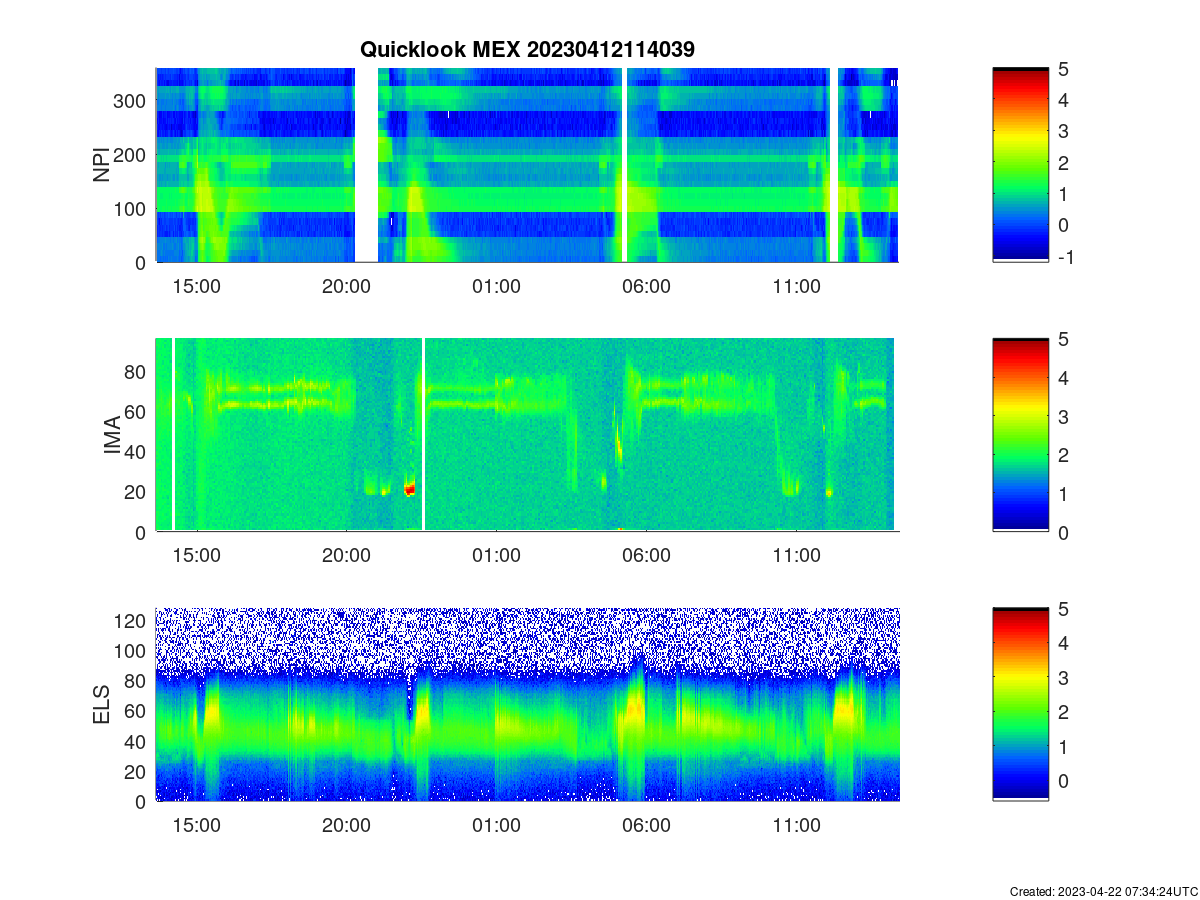Click the 20 tick on the IMA axis
This screenshot has height=900, width=1200.
pos(137,492)
